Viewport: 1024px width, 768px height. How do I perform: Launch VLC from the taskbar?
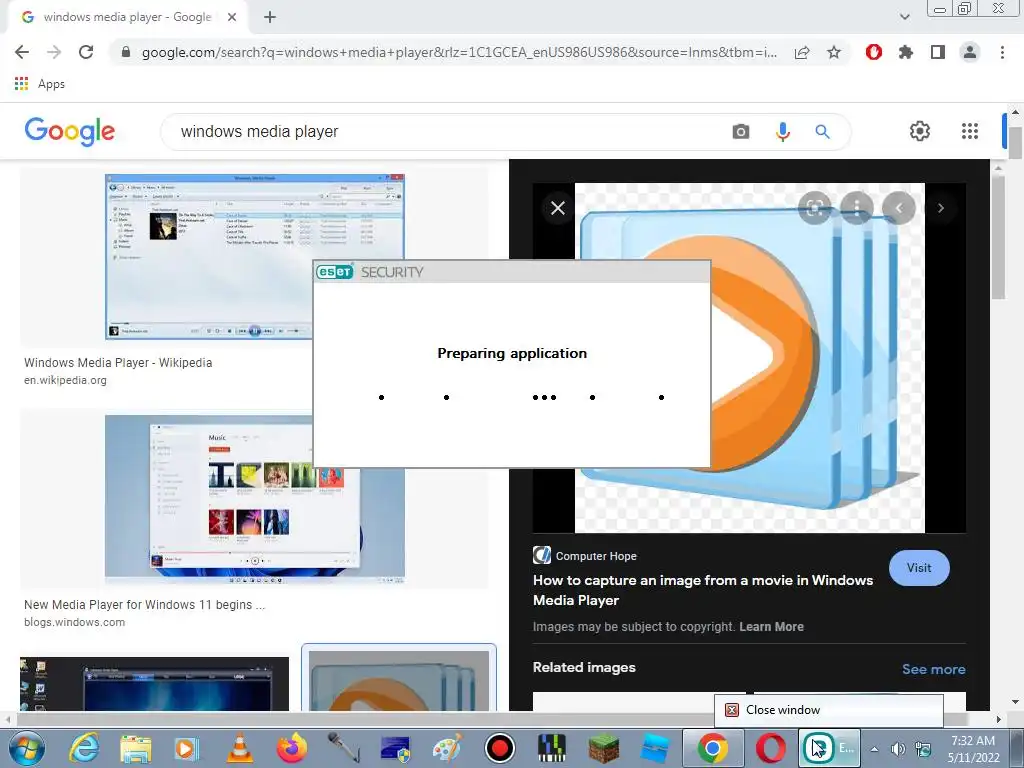click(x=240, y=748)
